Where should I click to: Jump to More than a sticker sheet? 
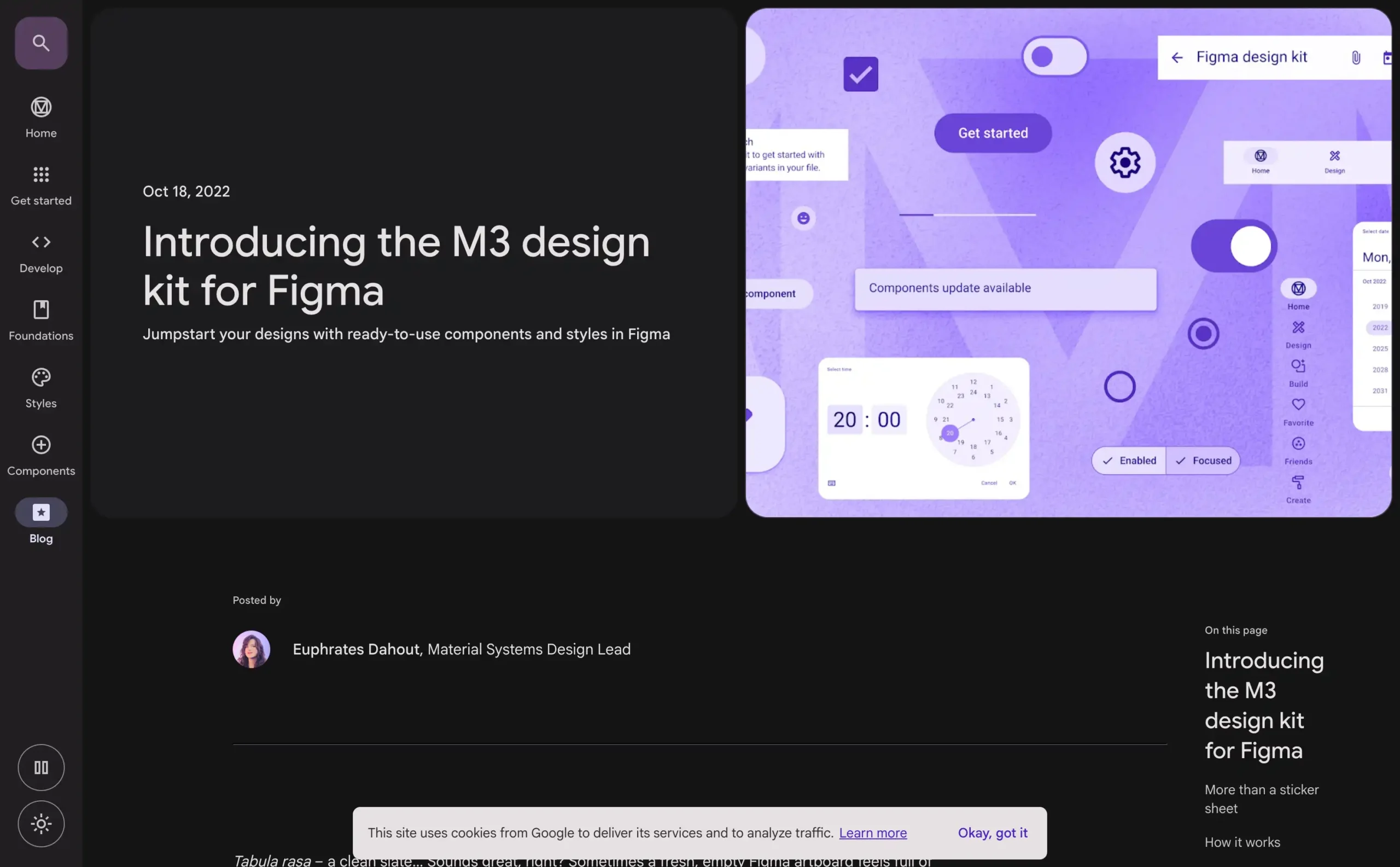click(x=1261, y=799)
